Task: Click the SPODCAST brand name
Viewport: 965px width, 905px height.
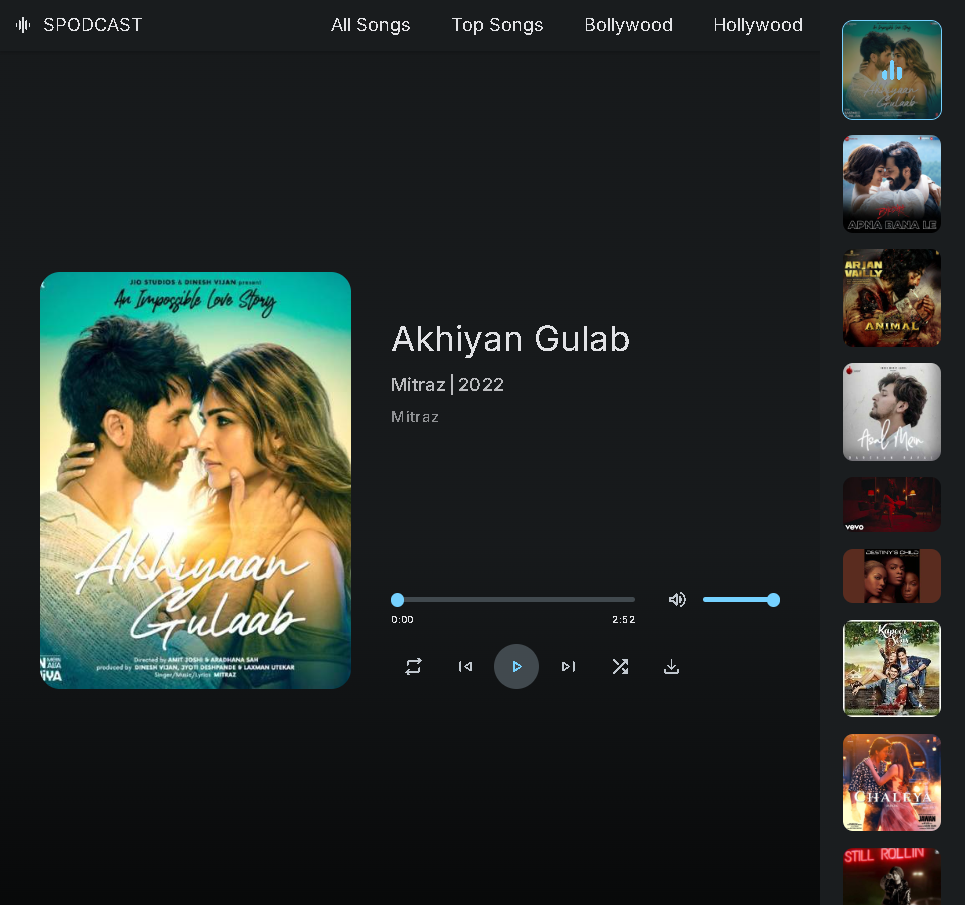Action: [x=92, y=25]
